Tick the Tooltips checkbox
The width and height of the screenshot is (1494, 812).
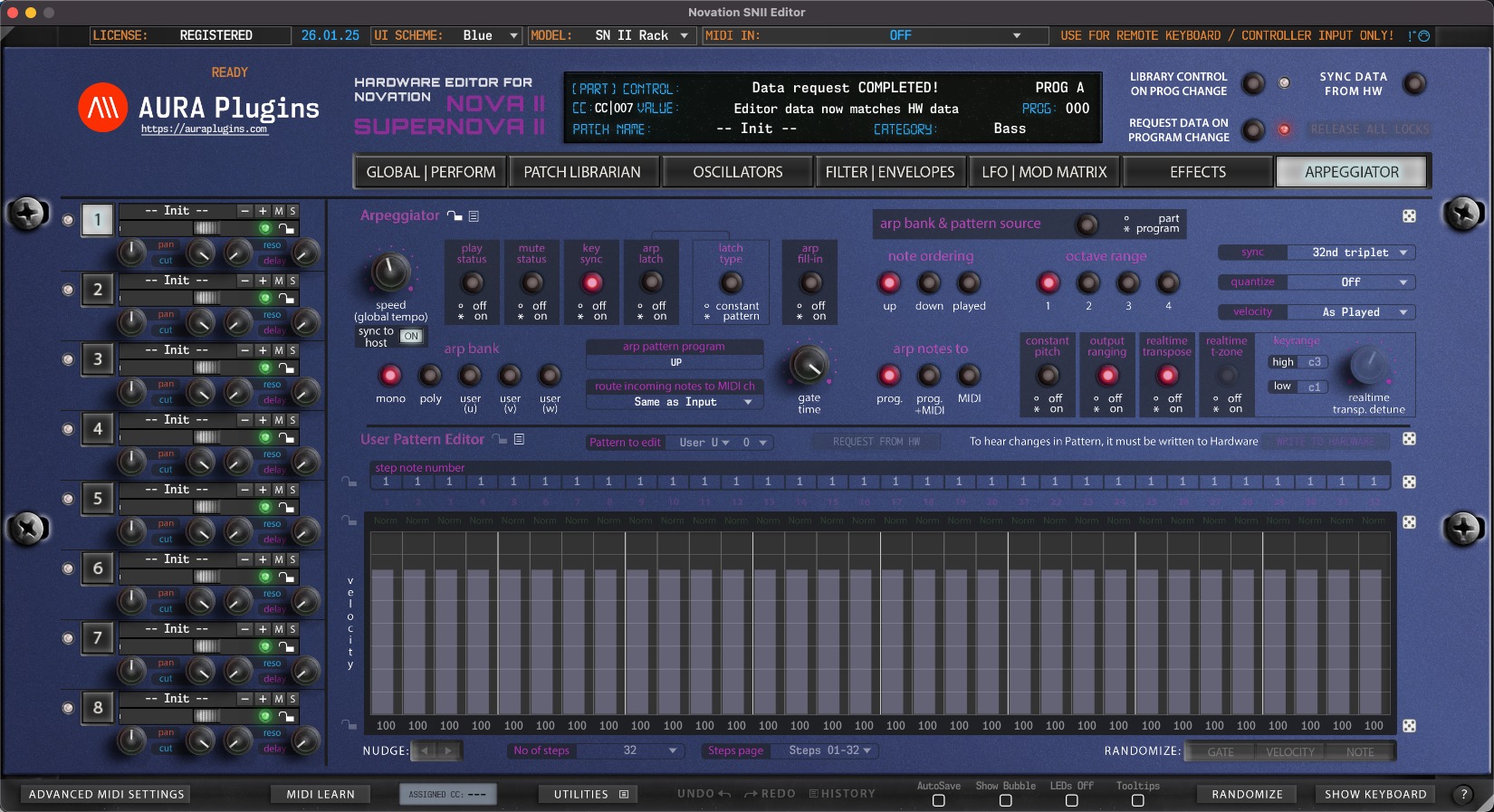[x=1137, y=800]
